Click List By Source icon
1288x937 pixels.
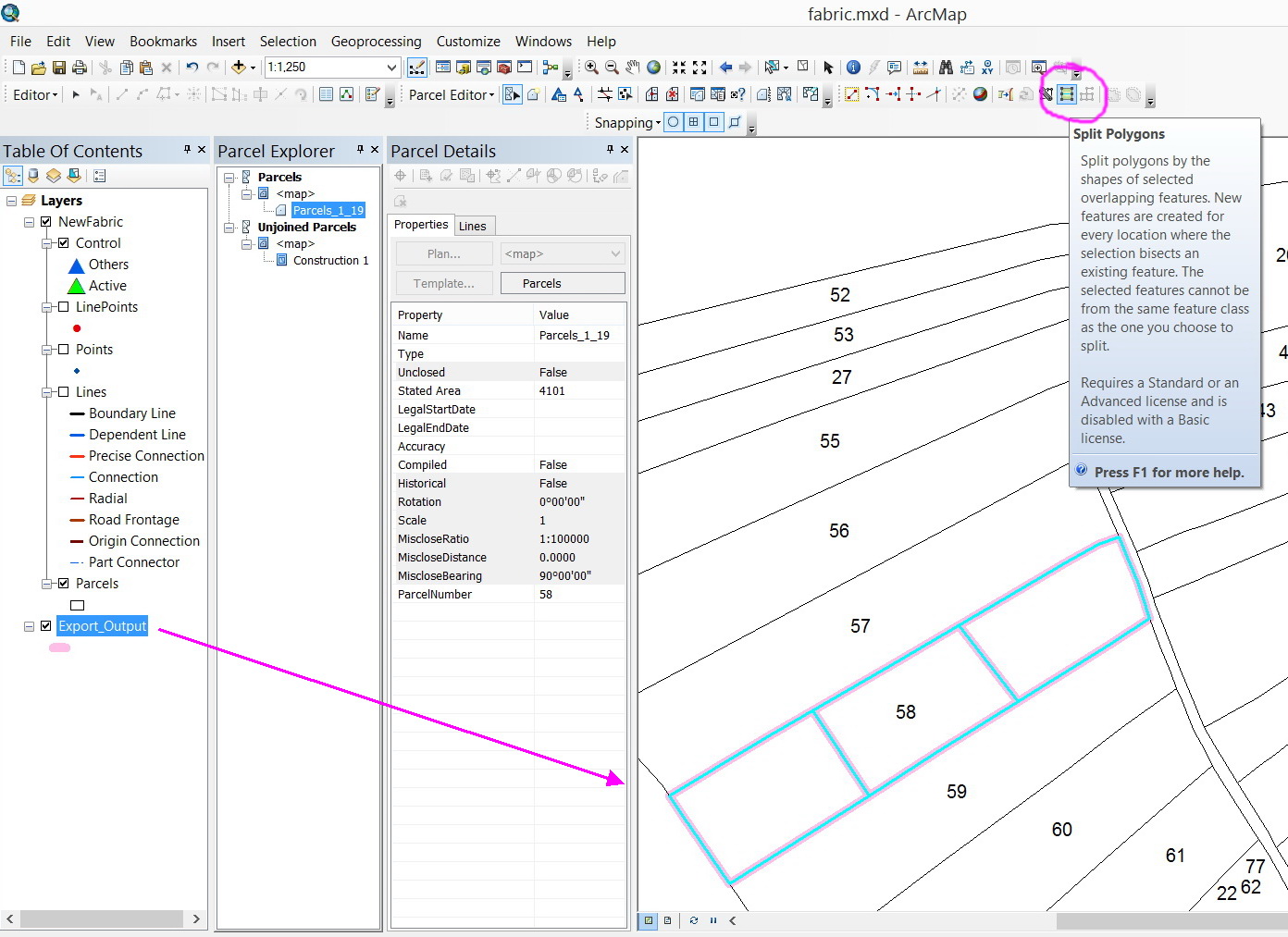click(33, 176)
